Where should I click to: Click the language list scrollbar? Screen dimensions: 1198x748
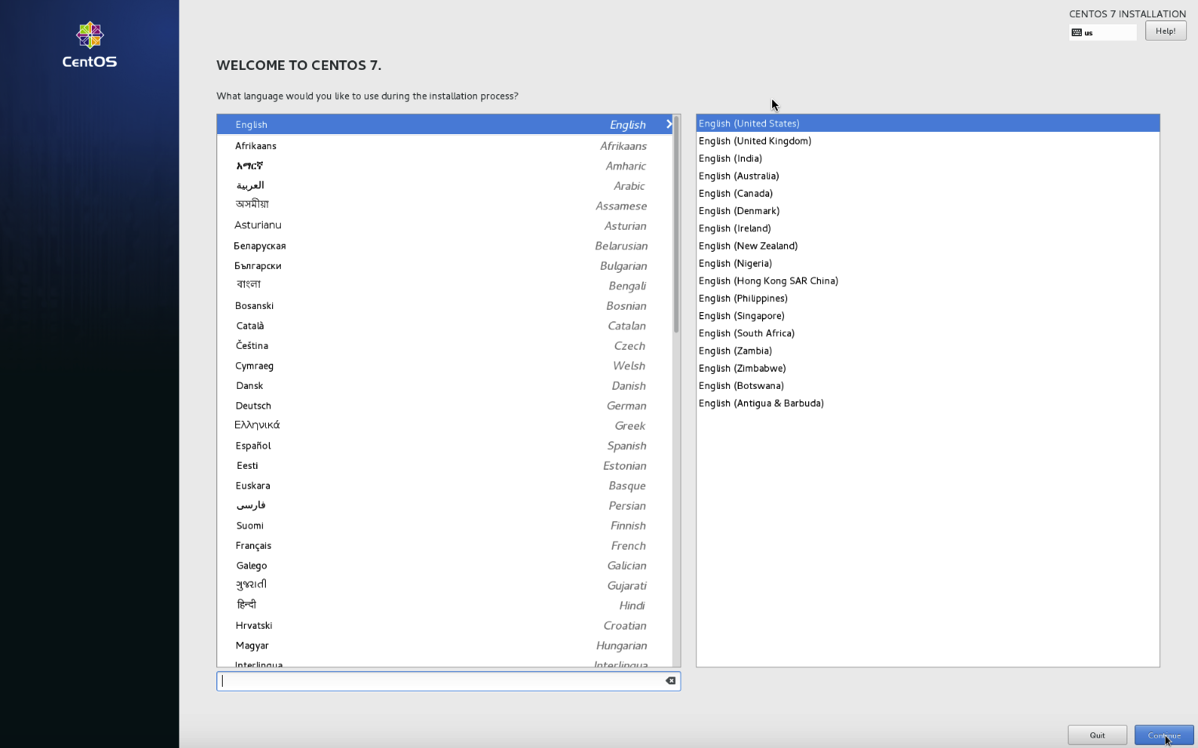pos(676,225)
